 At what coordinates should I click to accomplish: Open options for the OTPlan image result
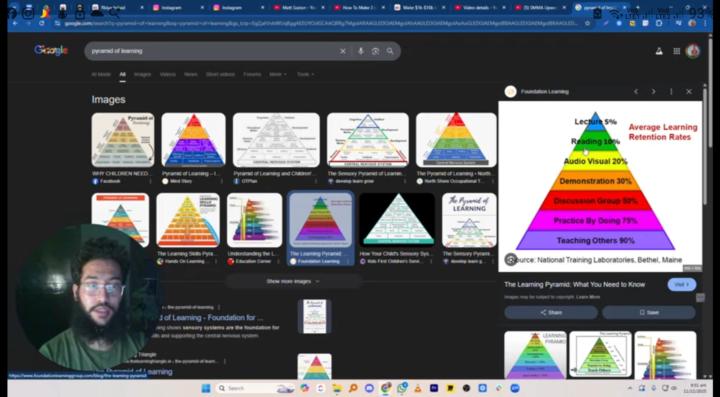coord(316,181)
